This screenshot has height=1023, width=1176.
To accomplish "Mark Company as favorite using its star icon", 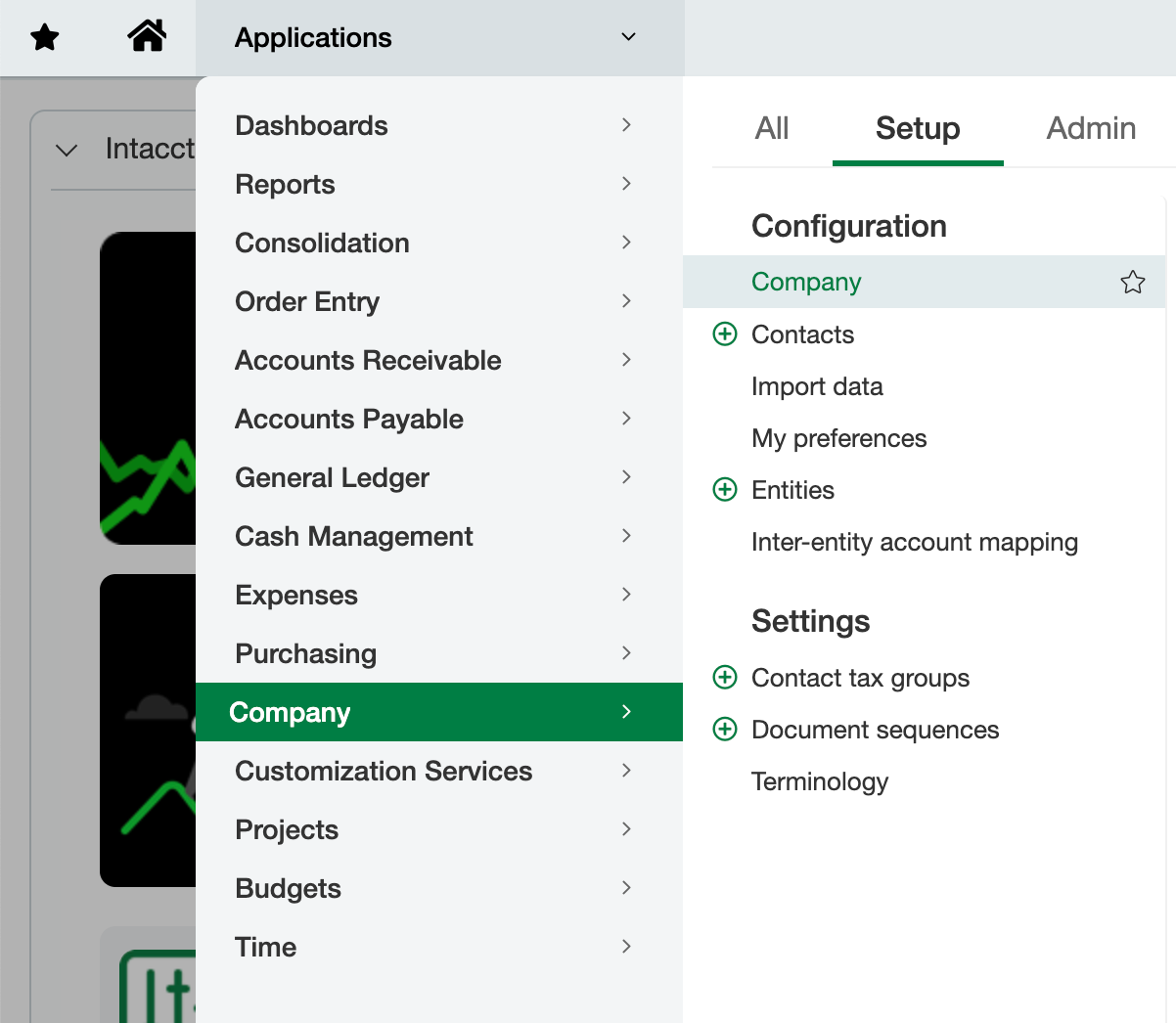I will tap(1132, 282).
